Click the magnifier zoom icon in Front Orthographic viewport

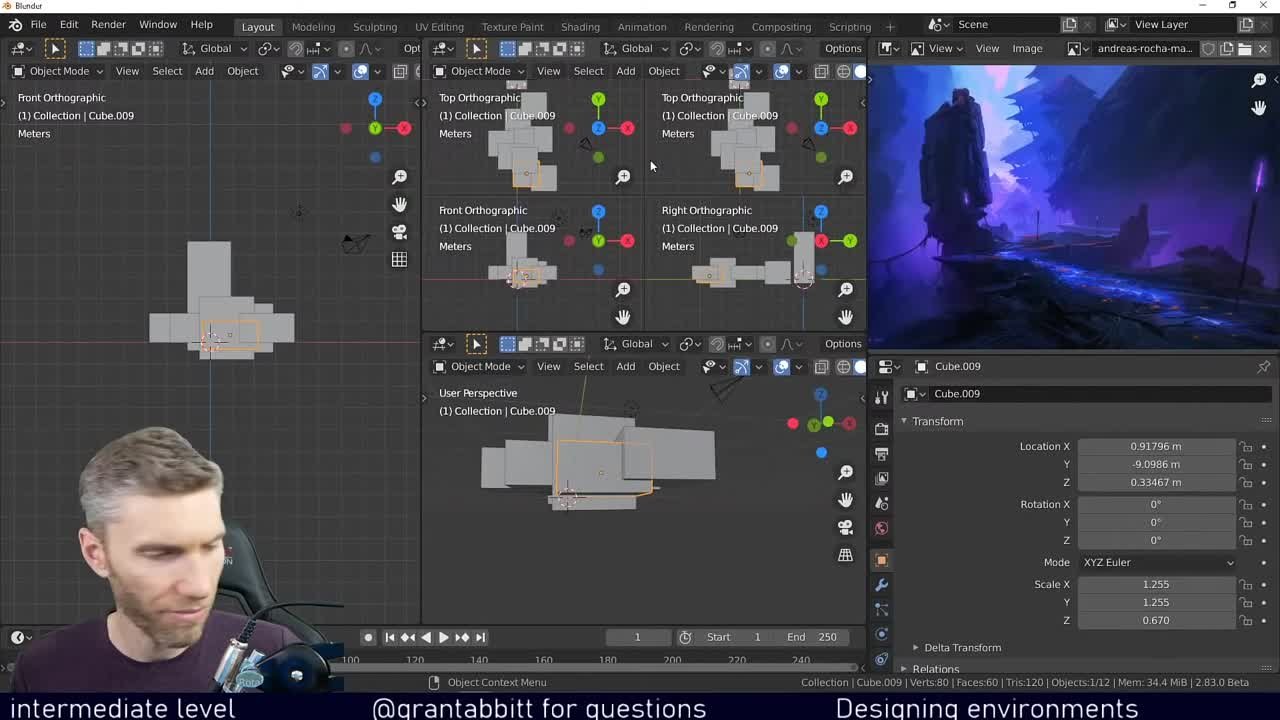click(400, 176)
